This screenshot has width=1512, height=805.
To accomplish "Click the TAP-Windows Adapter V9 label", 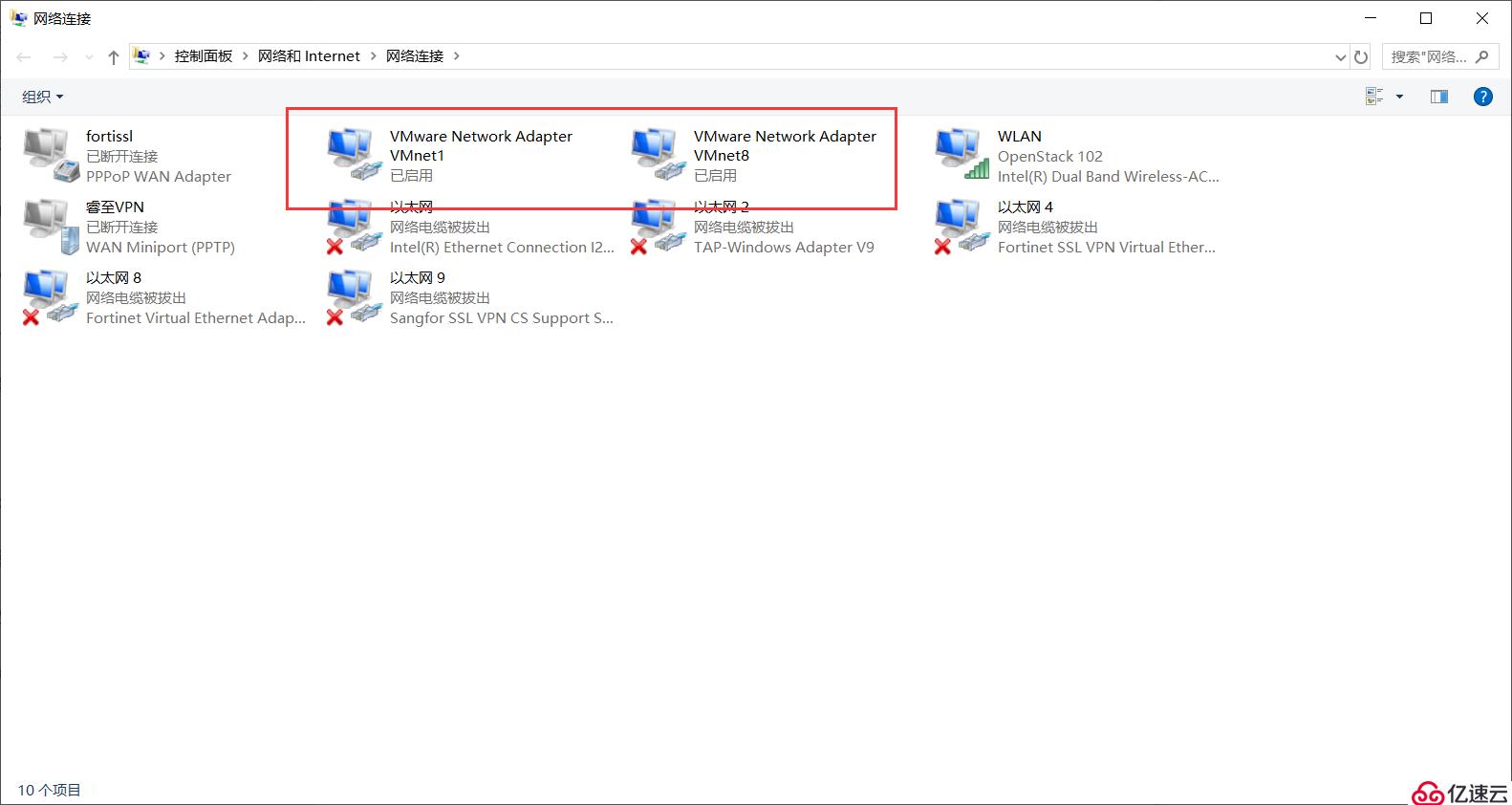I will [x=784, y=248].
